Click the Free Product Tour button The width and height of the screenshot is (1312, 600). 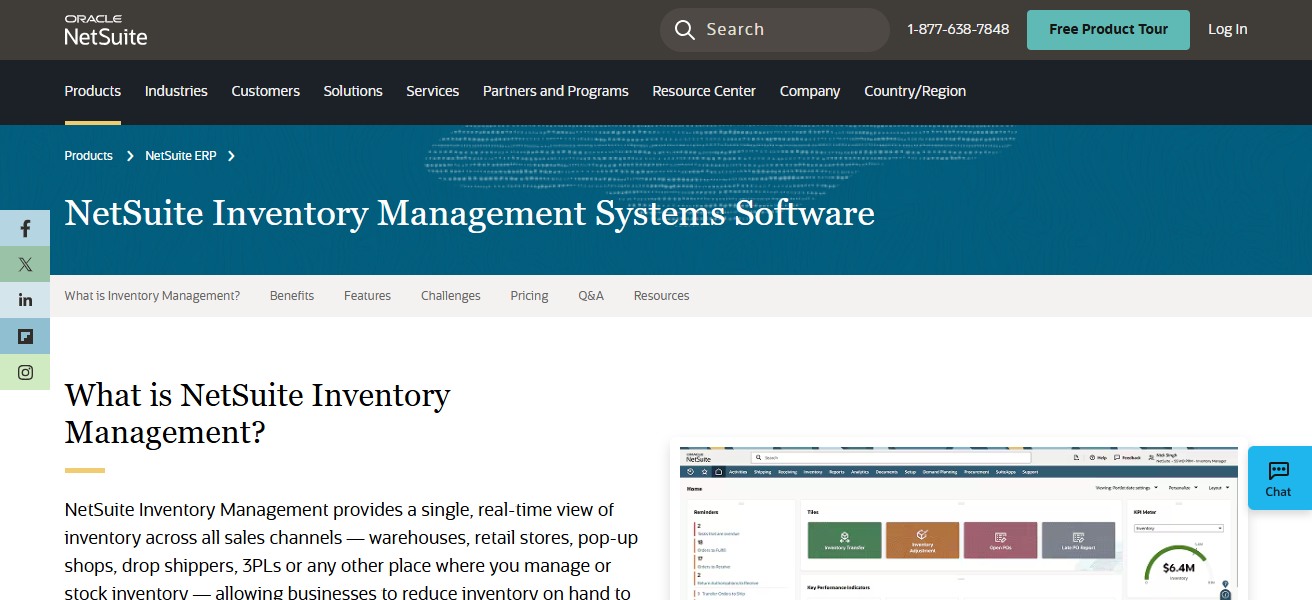[1108, 30]
